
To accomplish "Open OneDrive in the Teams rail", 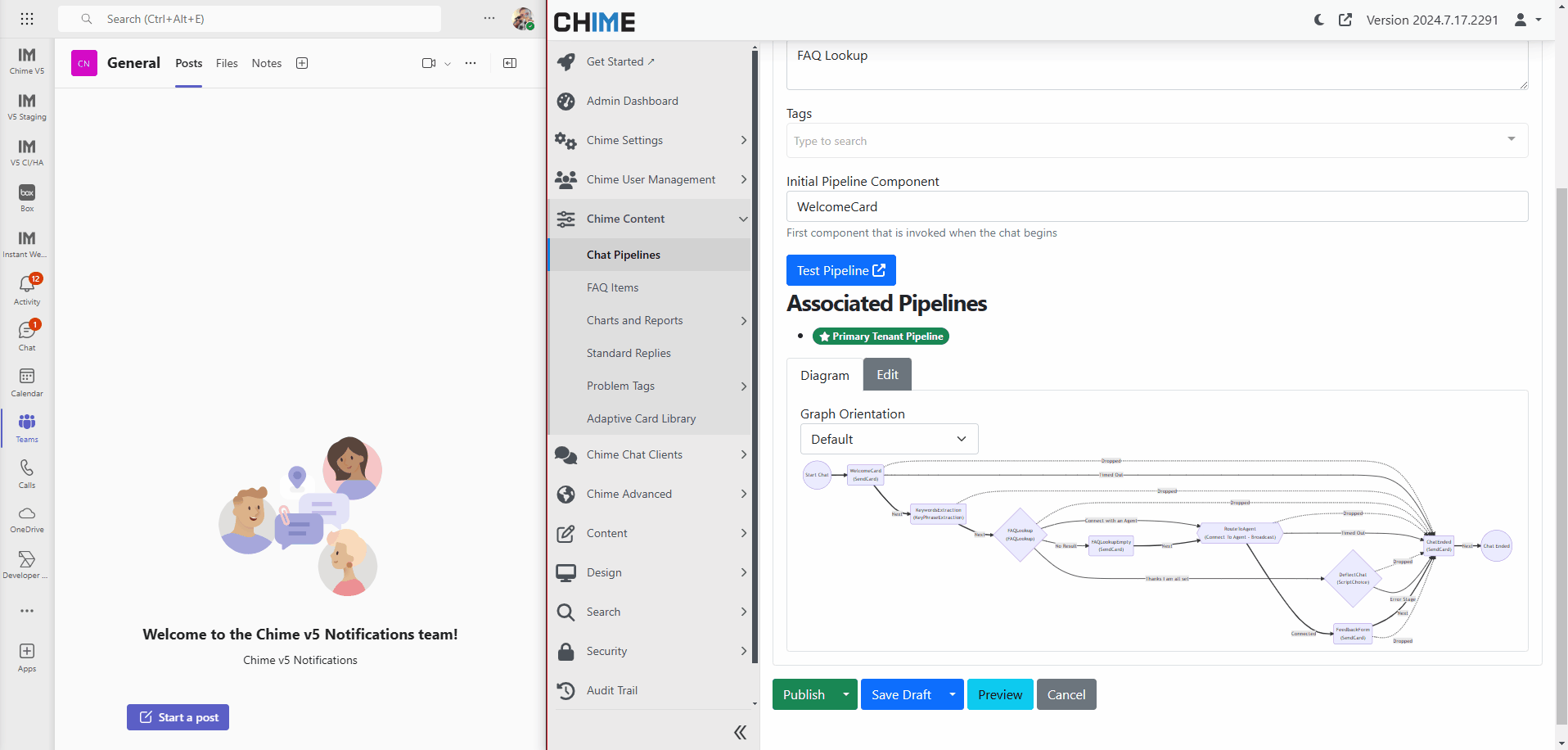I will [27, 519].
